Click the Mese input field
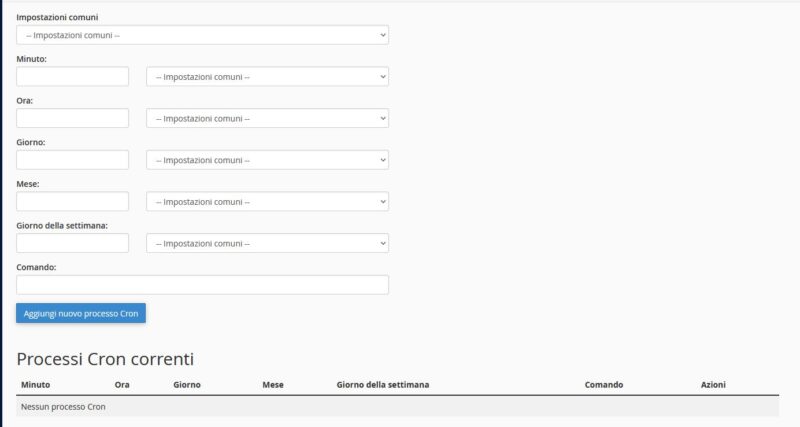Image resolution: width=800 pixels, height=427 pixels. [72, 202]
